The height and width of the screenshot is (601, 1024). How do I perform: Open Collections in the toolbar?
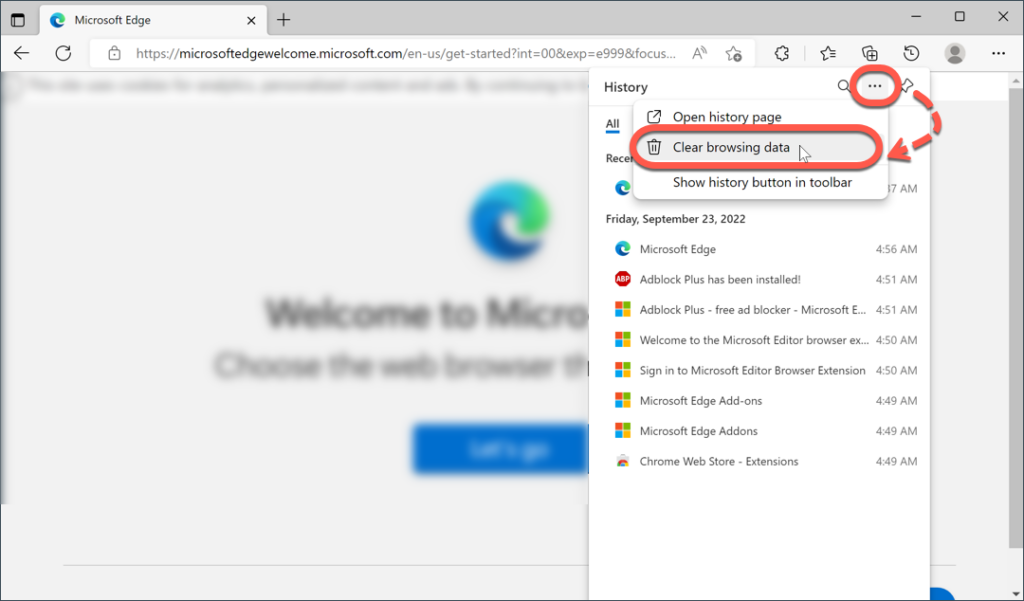(870, 52)
